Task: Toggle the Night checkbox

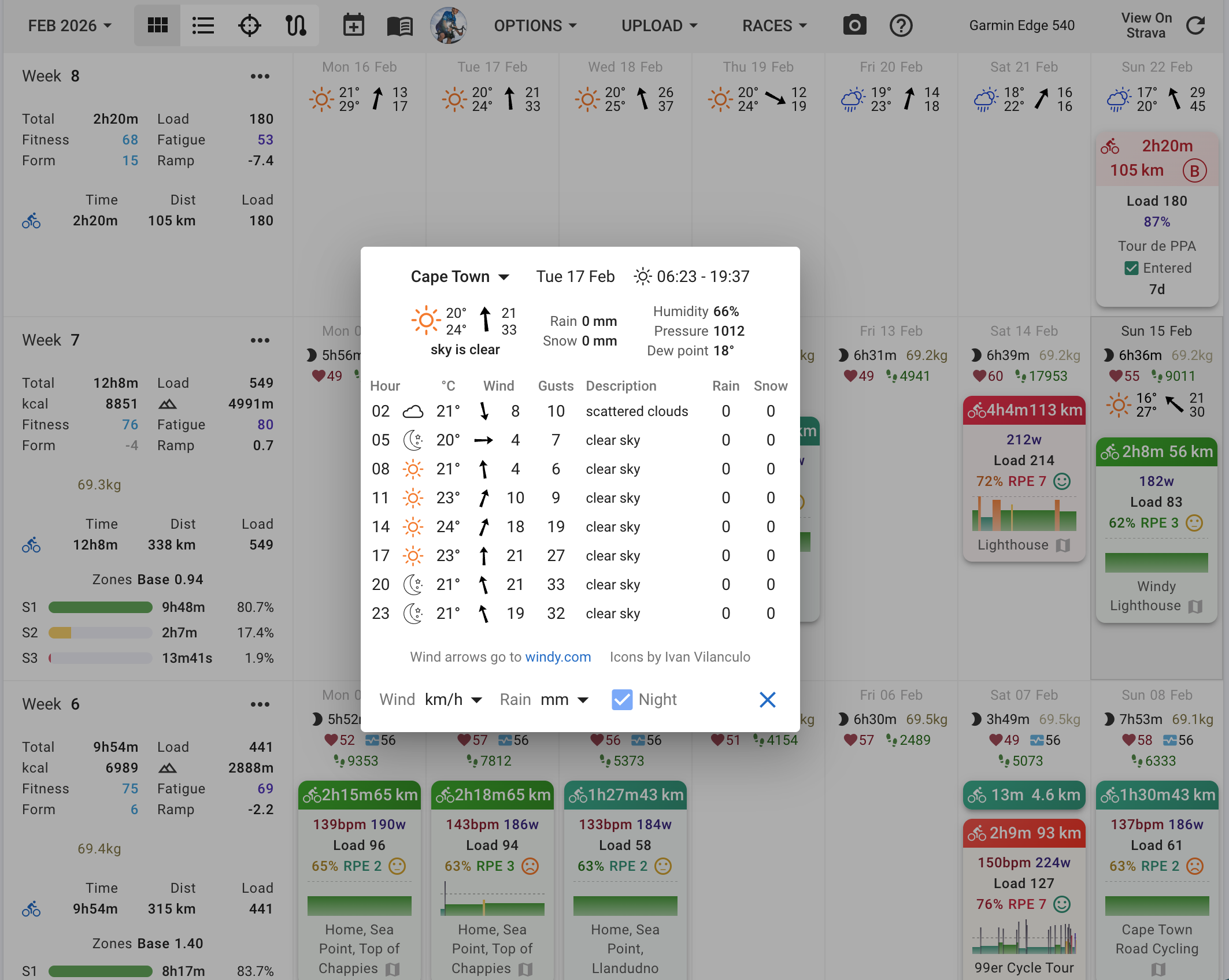Action: coord(622,700)
